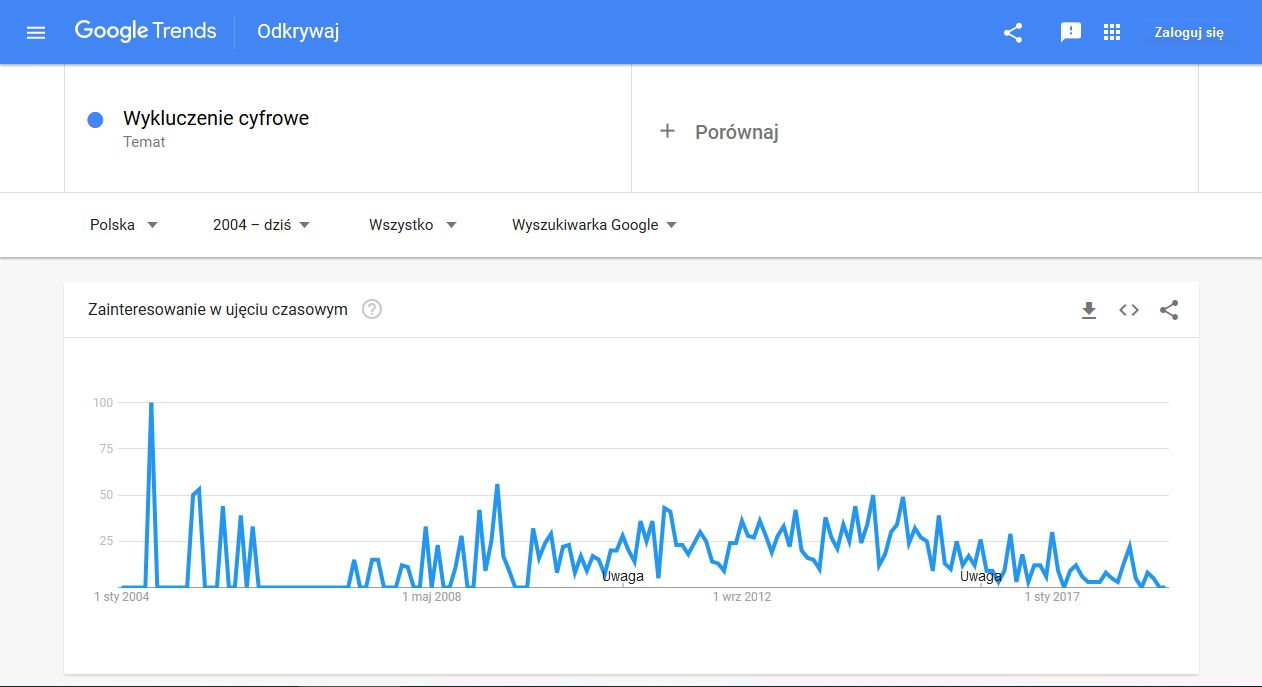Download the chart data as CSV

click(1089, 310)
